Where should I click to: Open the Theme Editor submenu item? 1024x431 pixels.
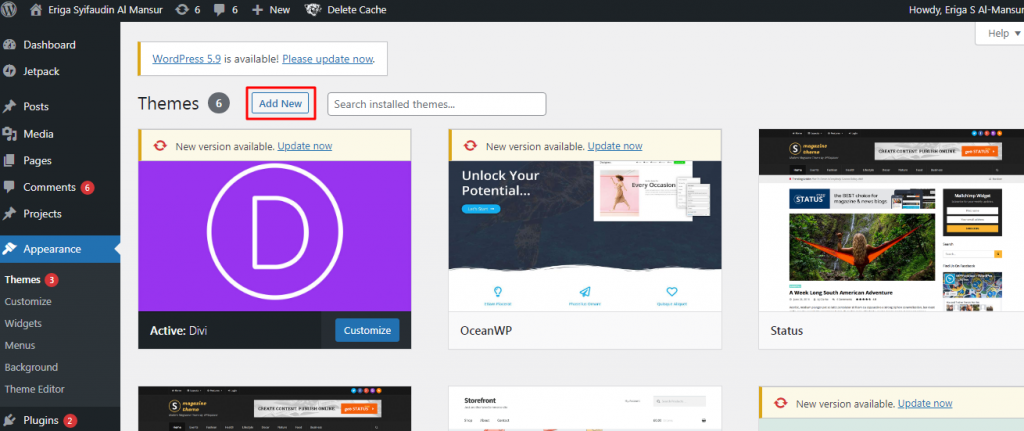[x=35, y=389]
